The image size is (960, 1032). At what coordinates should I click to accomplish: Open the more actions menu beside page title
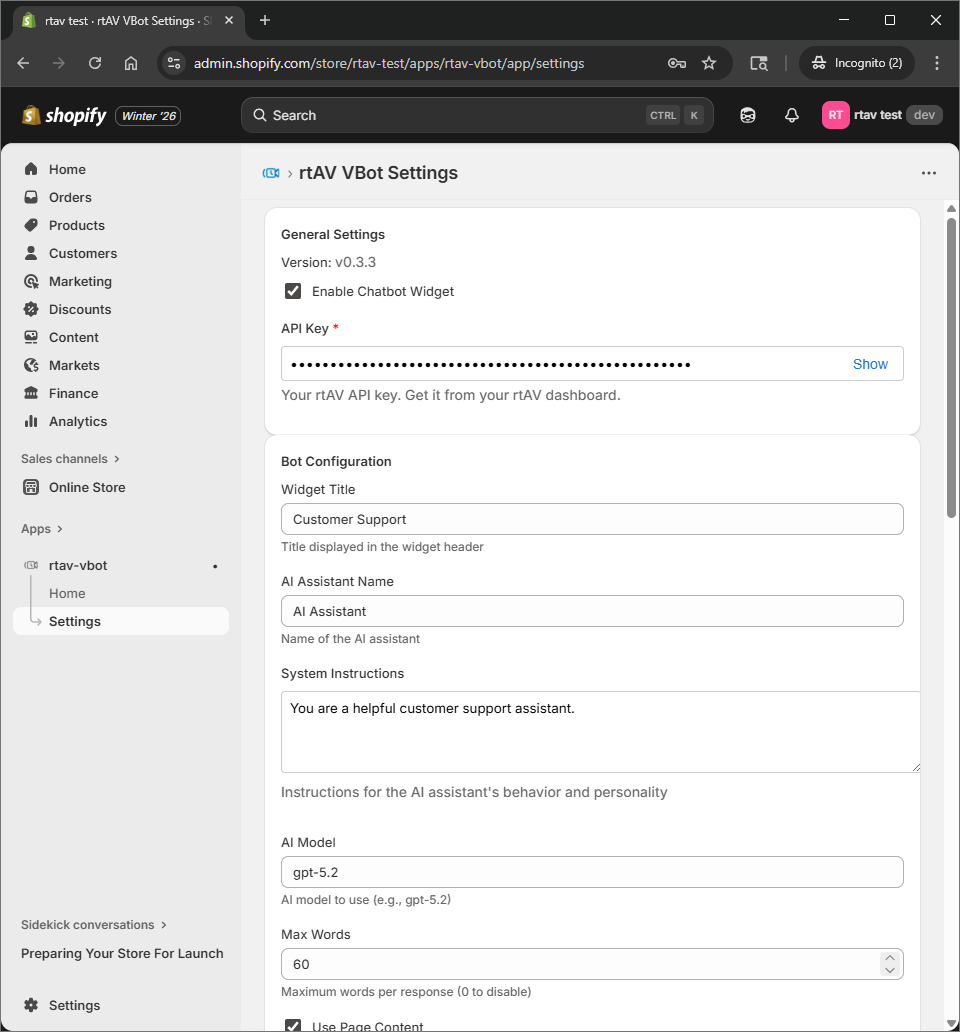tap(929, 173)
